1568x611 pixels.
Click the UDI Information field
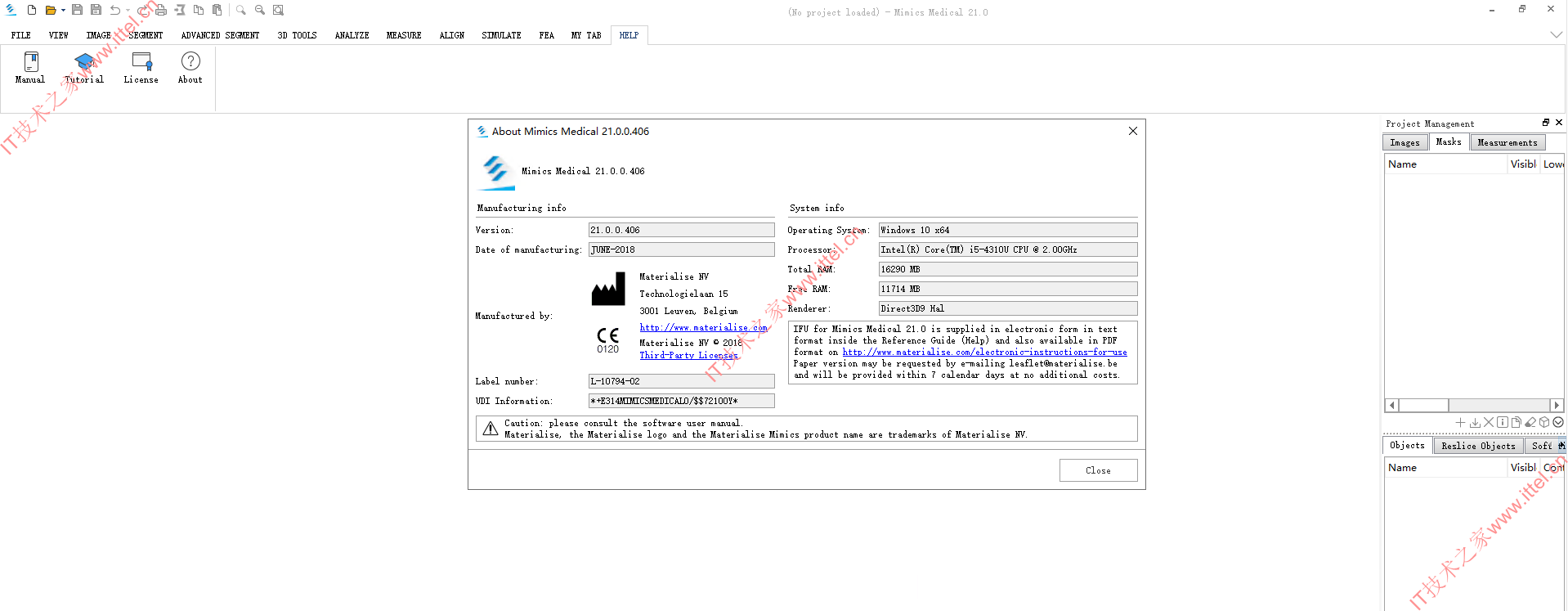[x=682, y=402]
